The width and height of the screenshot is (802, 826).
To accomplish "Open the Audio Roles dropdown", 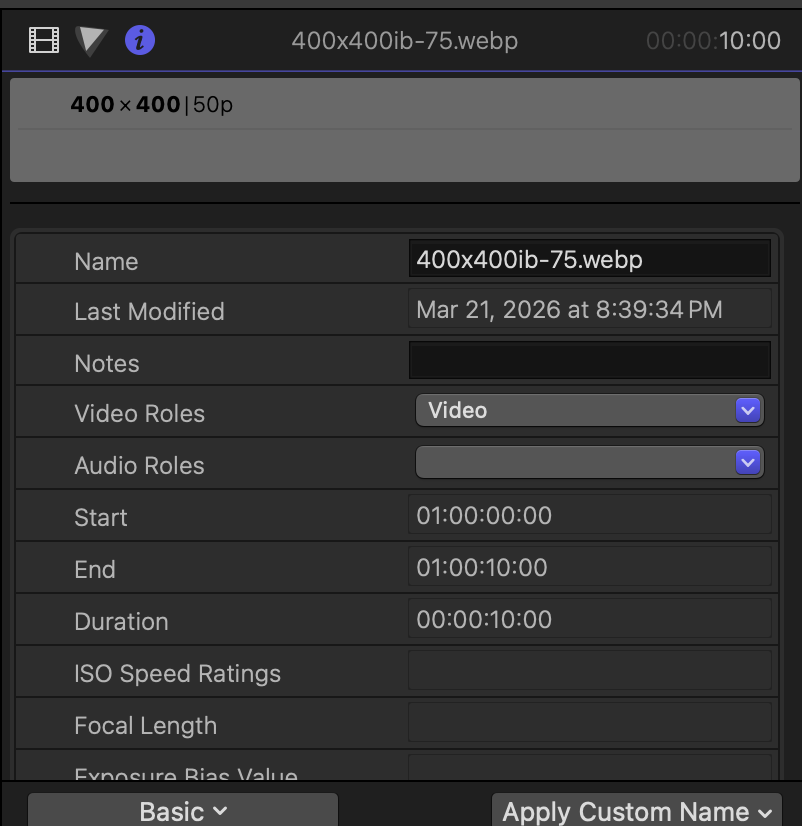I will pyautogui.click(x=590, y=463).
